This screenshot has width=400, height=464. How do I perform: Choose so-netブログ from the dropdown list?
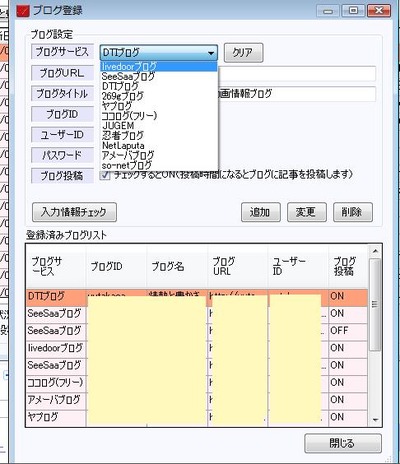click(159, 165)
